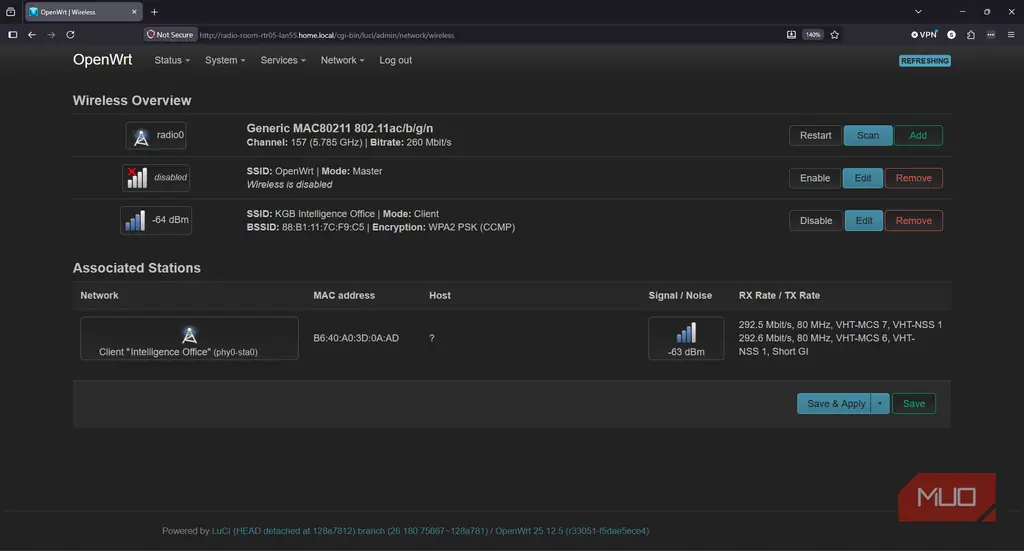The height and width of the screenshot is (551, 1024).
Task: Click the Client "Intelligence Office" network badge
Action: coord(189,338)
